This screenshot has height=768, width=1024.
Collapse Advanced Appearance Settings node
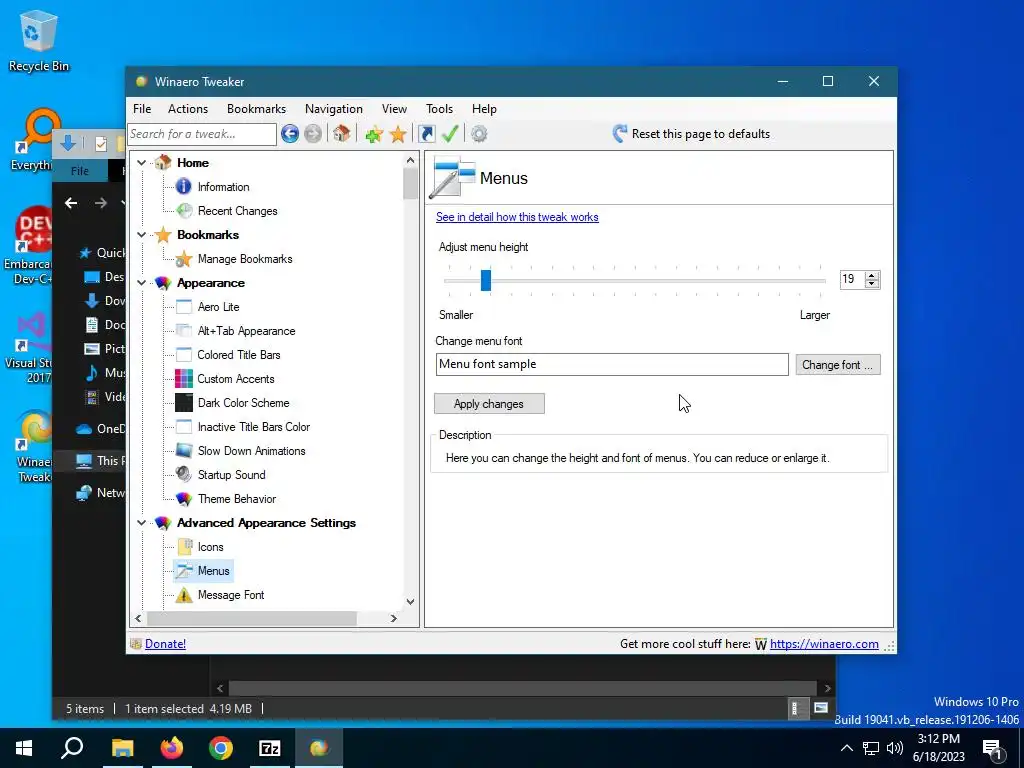click(141, 522)
